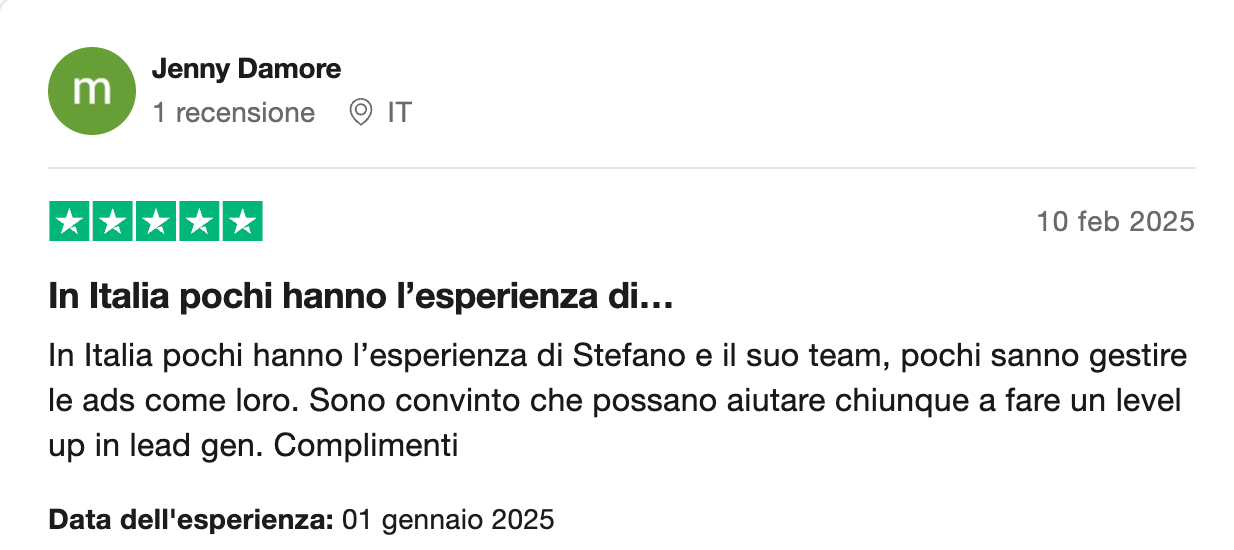Click the horizontal divider under the reviewer info
The image size is (1234, 550).
point(622,167)
